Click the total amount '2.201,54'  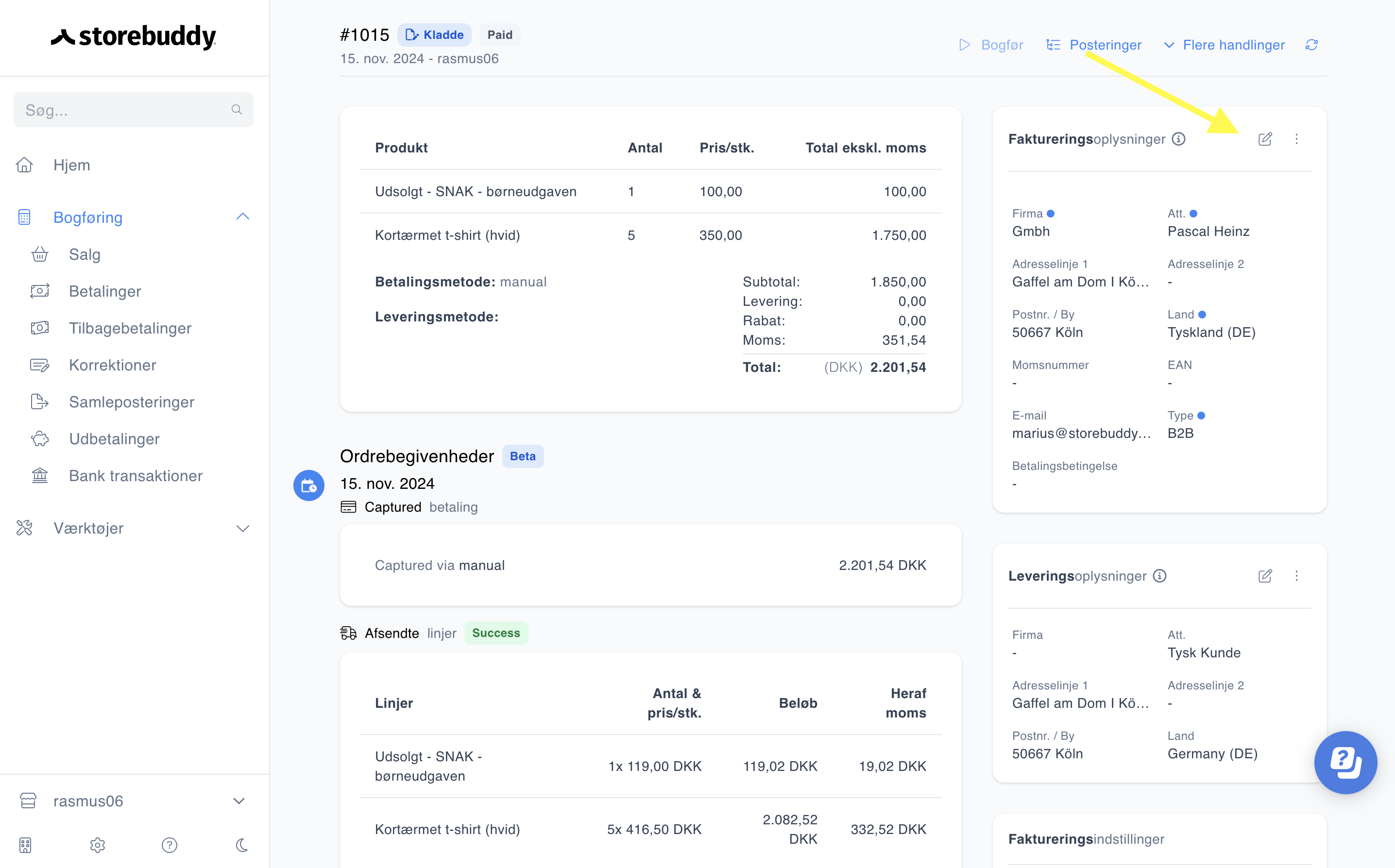tap(898, 367)
